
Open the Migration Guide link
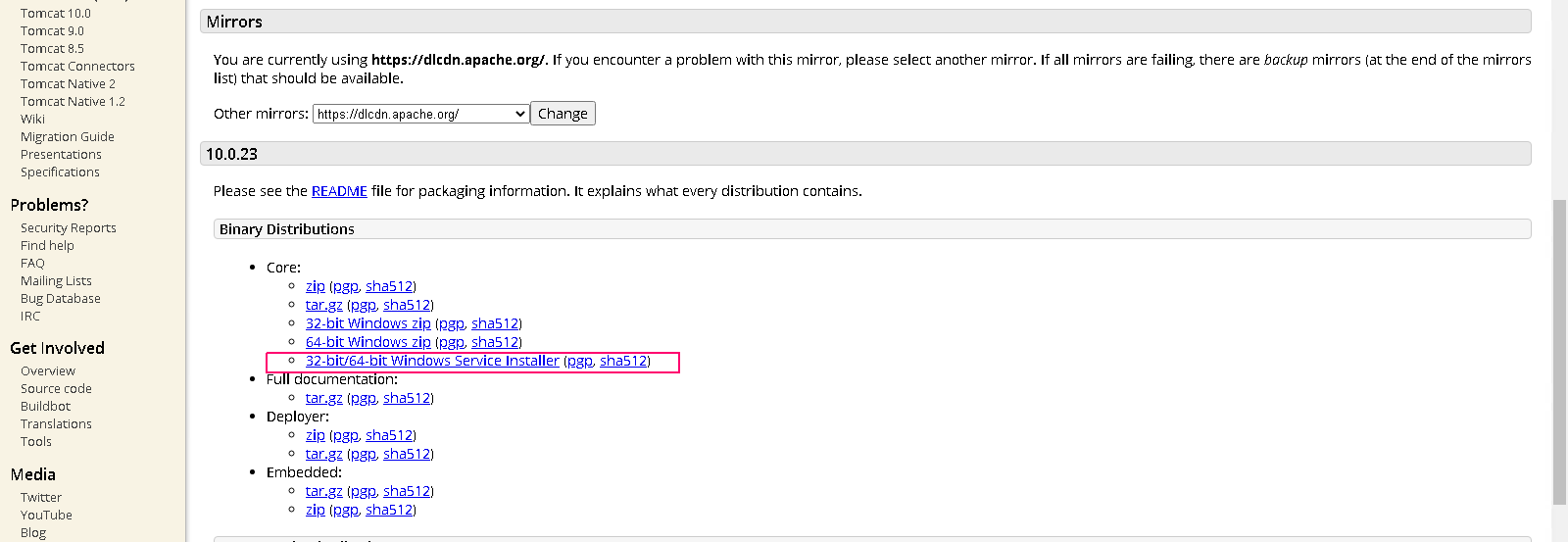click(68, 137)
